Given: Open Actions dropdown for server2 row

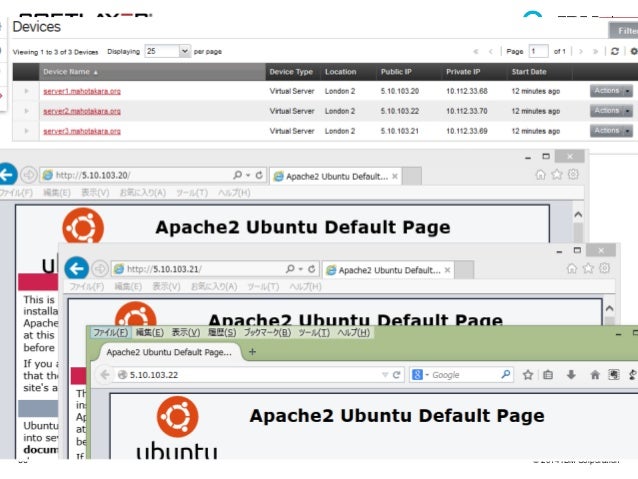Looking at the screenshot, I should [611, 111].
